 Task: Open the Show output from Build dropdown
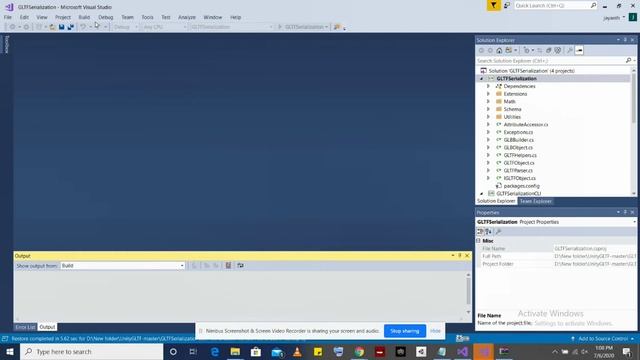tap(122, 266)
